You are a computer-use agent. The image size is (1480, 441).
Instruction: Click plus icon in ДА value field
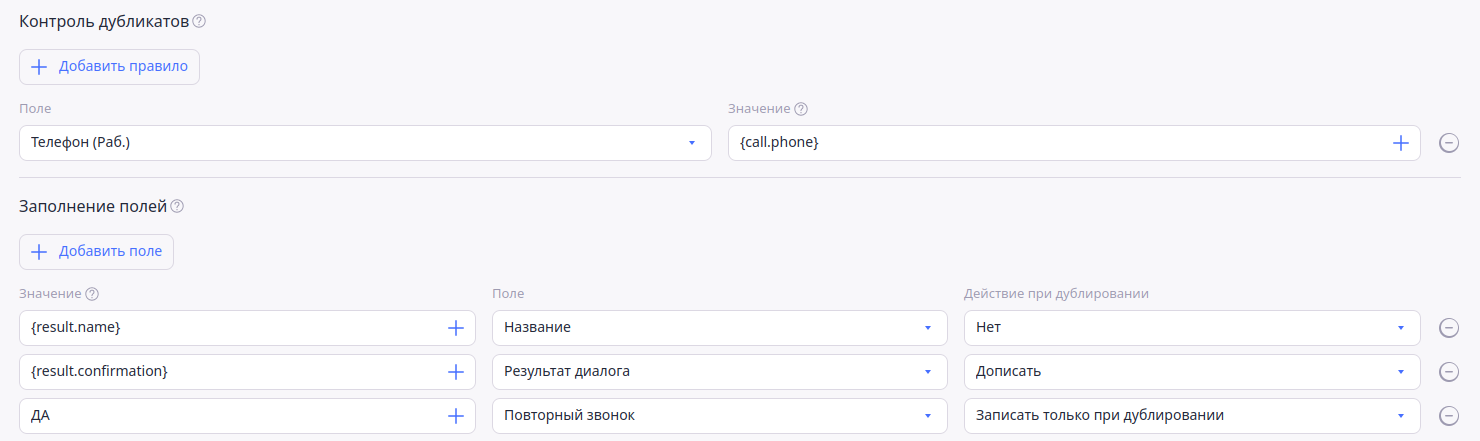(x=455, y=416)
